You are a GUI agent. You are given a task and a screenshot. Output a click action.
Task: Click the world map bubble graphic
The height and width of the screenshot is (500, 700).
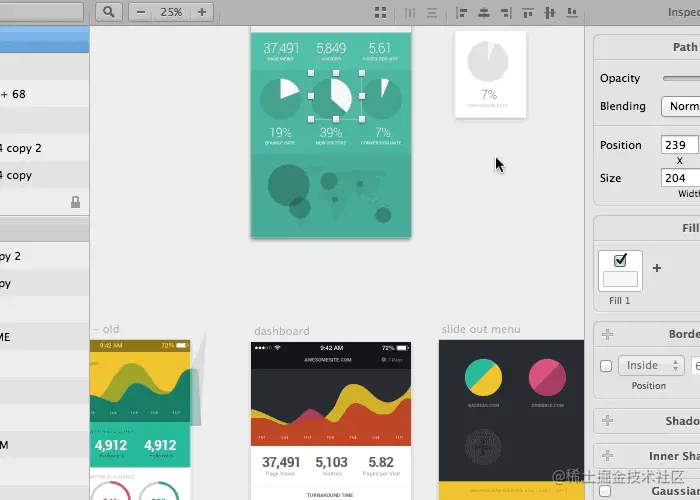330,194
